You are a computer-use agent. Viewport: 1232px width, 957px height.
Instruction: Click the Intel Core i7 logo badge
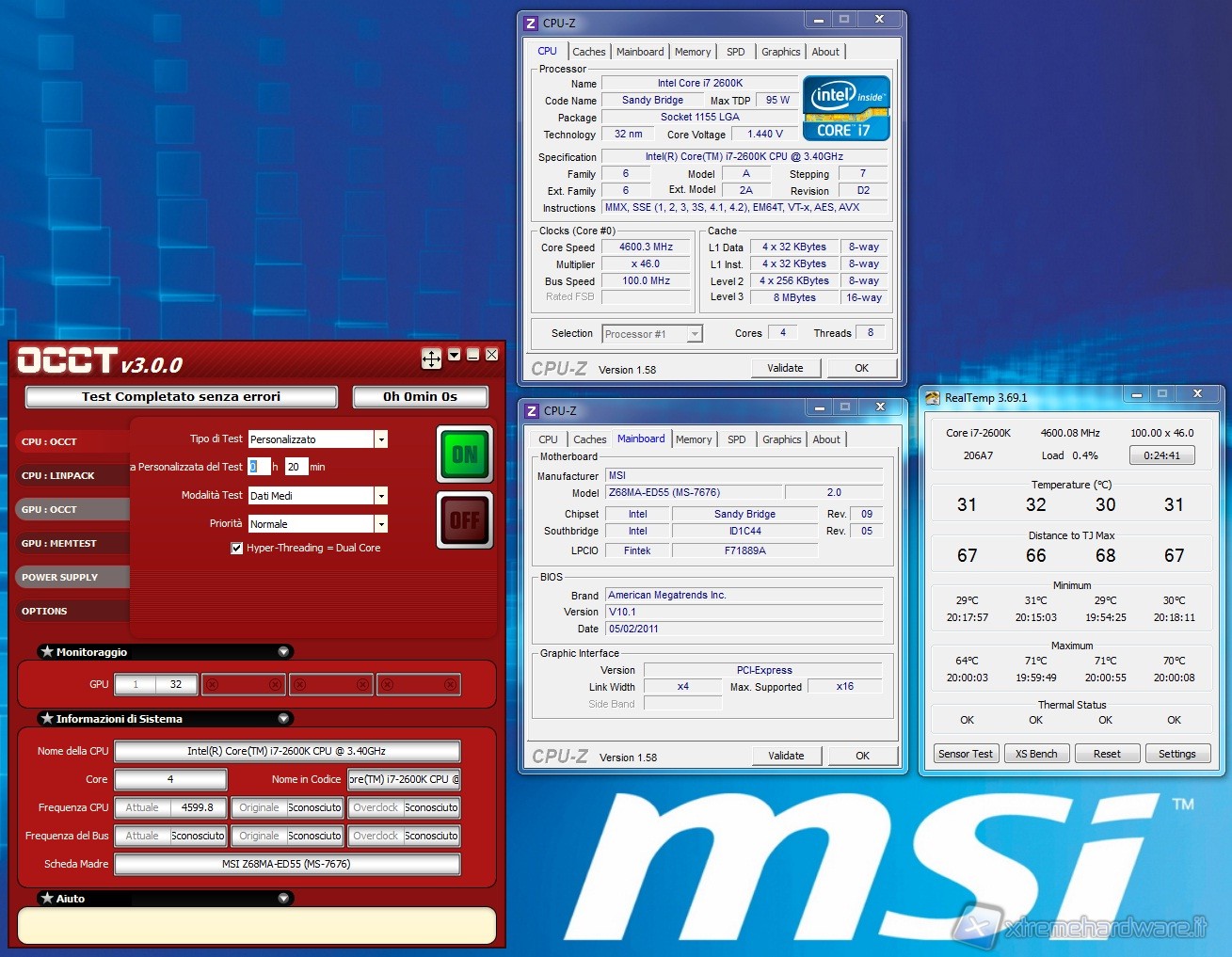845,108
